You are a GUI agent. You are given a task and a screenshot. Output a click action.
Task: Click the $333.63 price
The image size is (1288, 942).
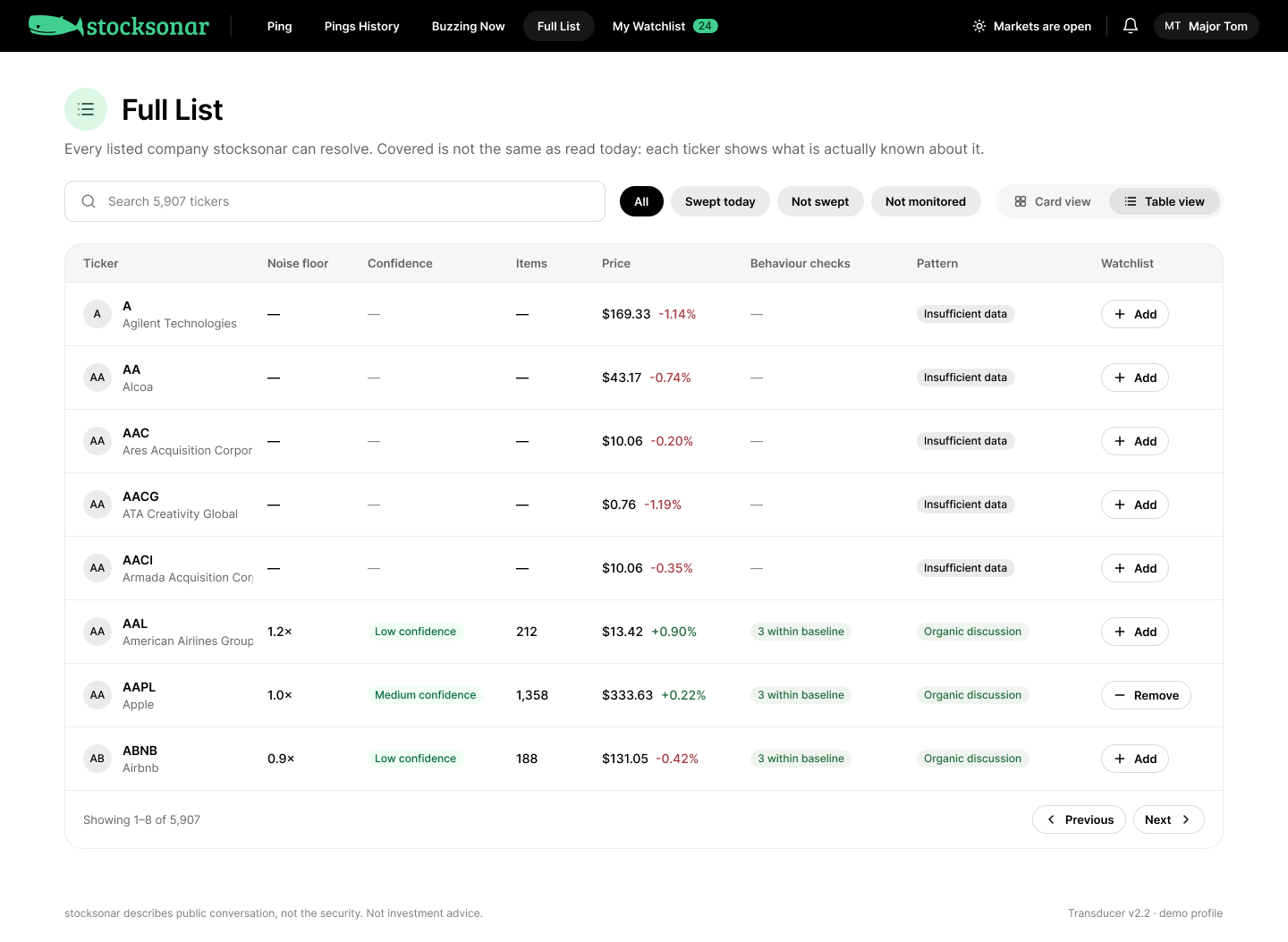(627, 695)
